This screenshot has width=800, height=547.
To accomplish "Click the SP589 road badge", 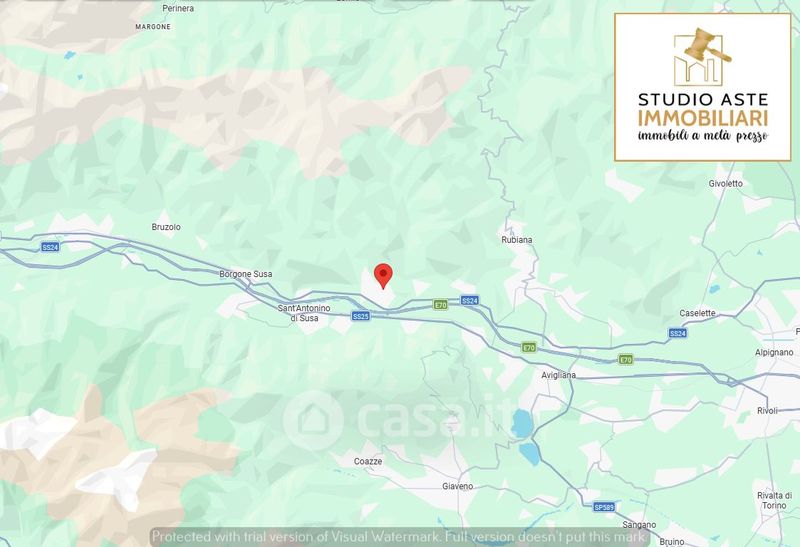I will (604, 507).
